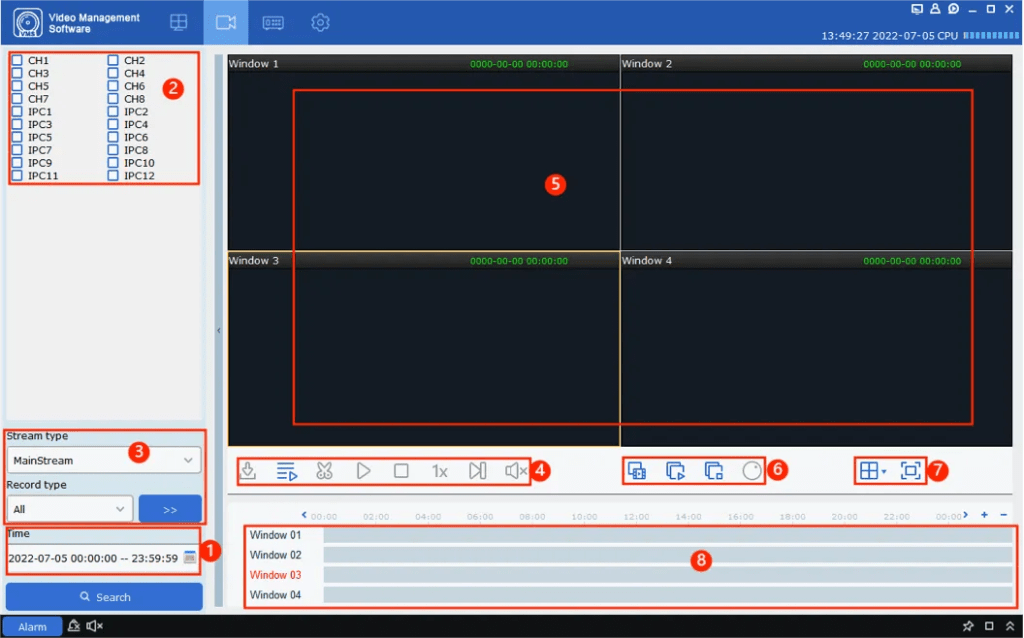The height and width of the screenshot is (638, 1024).
Task: Toggle the muted speaker in playback toolbar
Action: (515, 471)
